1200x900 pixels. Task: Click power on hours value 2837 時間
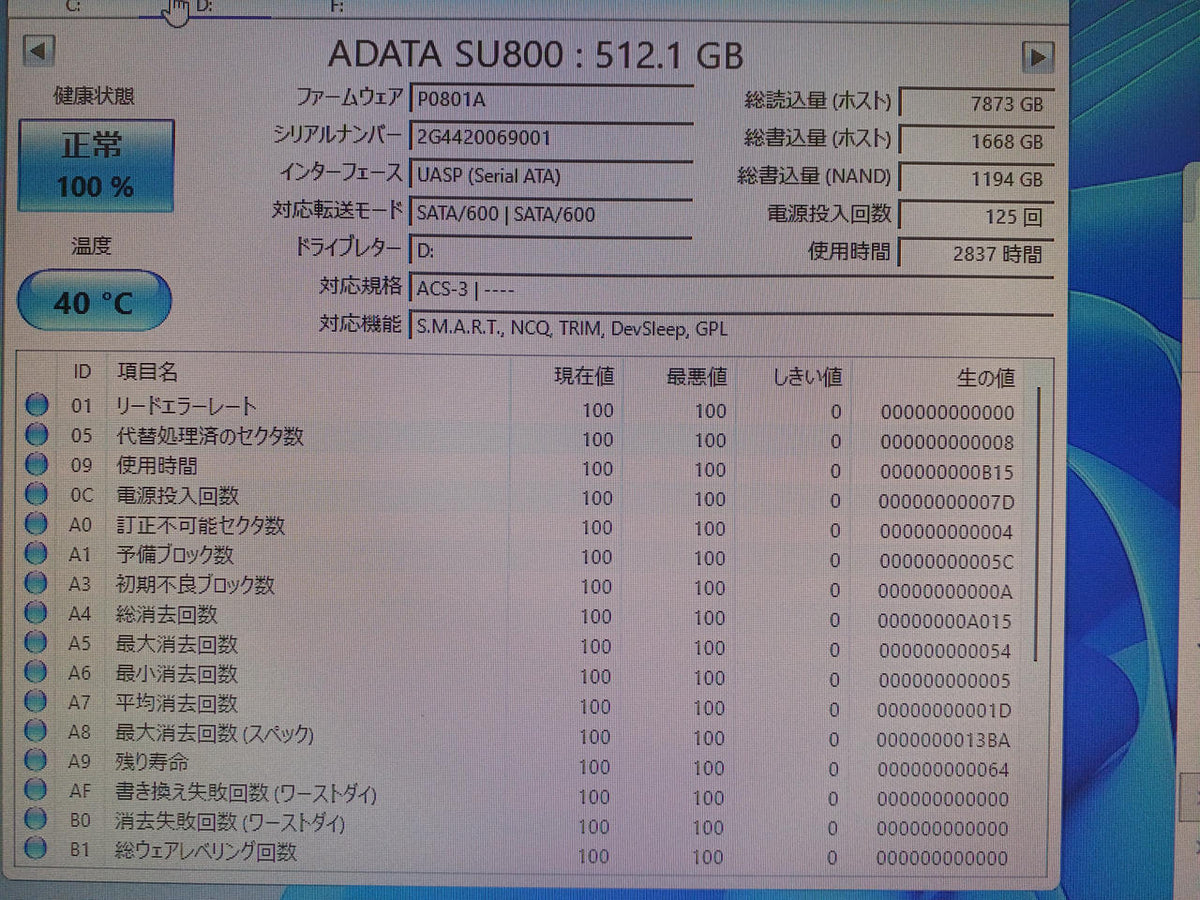(x=976, y=253)
